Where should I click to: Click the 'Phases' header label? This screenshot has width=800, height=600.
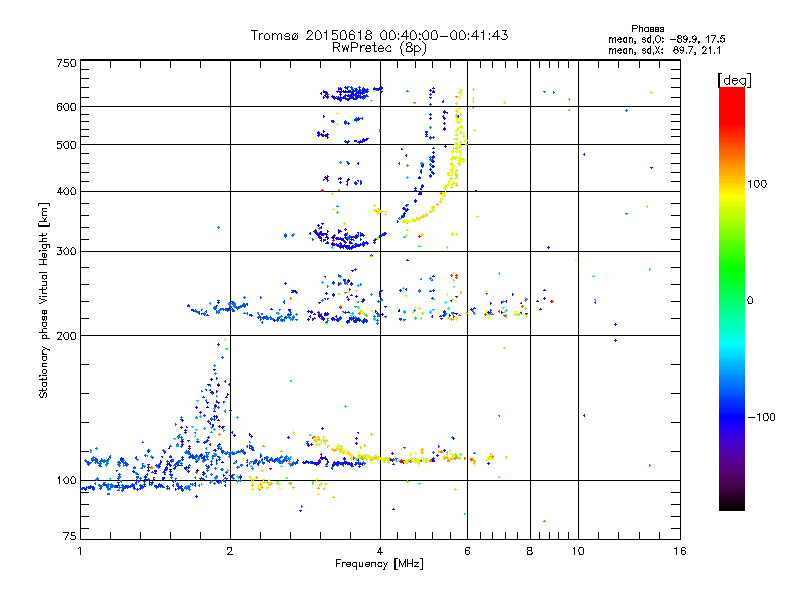(x=647, y=29)
